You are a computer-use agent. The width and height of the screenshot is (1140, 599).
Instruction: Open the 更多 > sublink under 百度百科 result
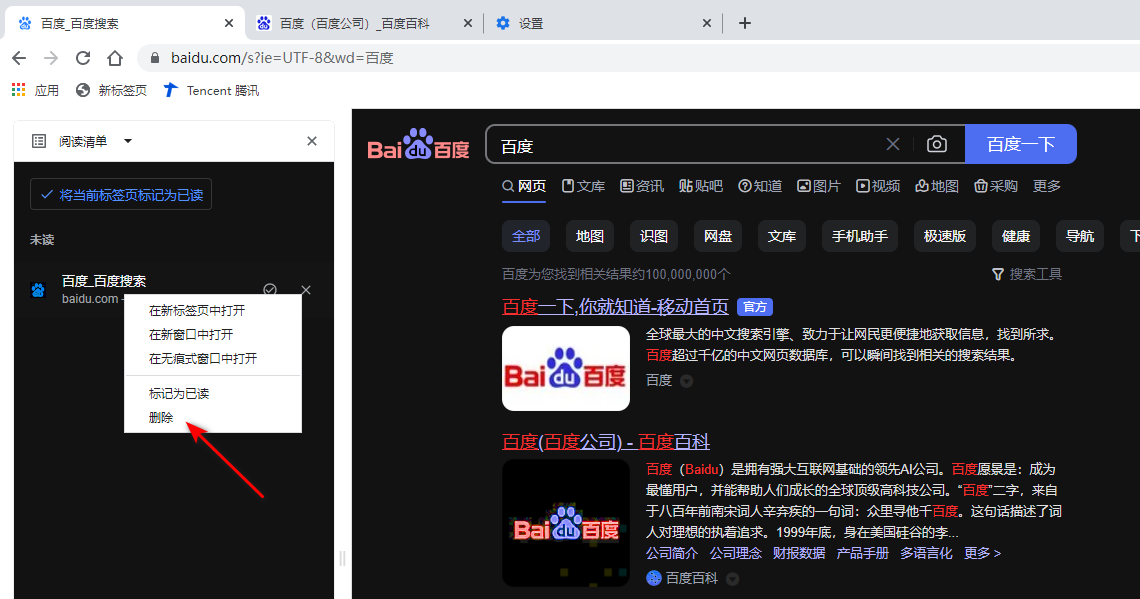click(x=982, y=553)
